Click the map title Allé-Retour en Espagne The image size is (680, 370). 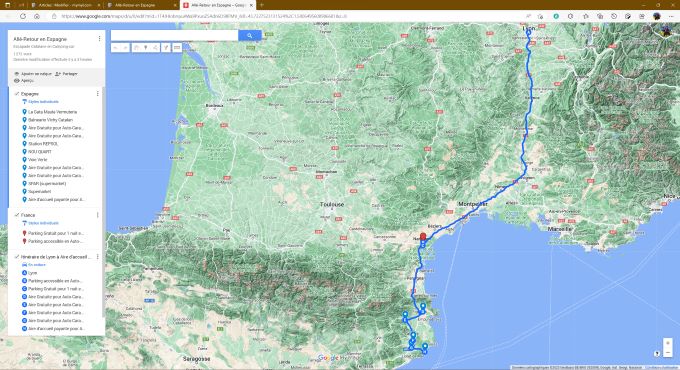point(40,39)
